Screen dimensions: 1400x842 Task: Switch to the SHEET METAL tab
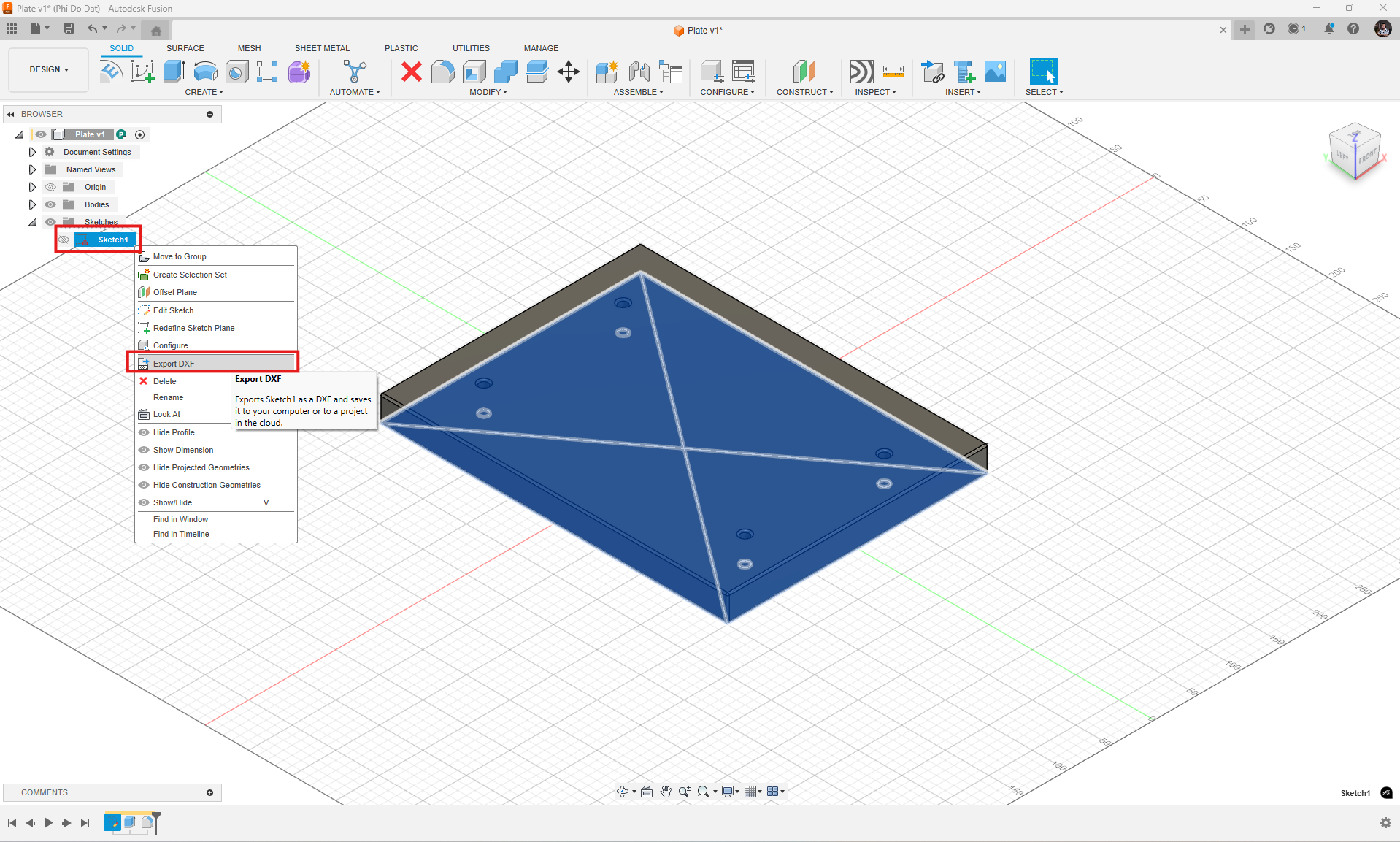322,48
